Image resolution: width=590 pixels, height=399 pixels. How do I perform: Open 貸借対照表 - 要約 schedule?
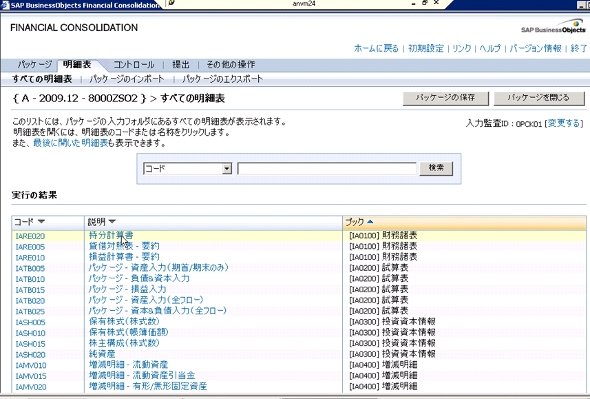click(124, 246)
